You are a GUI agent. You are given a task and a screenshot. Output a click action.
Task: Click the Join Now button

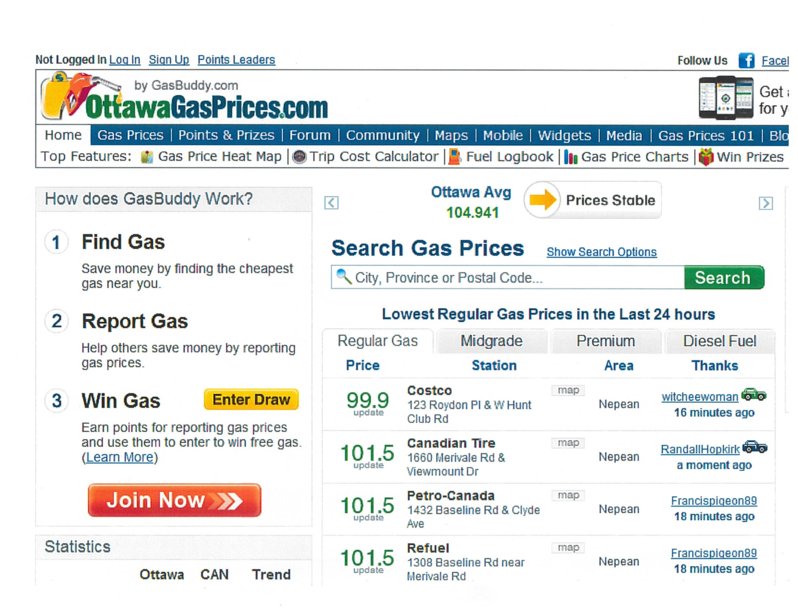point(174,500)
